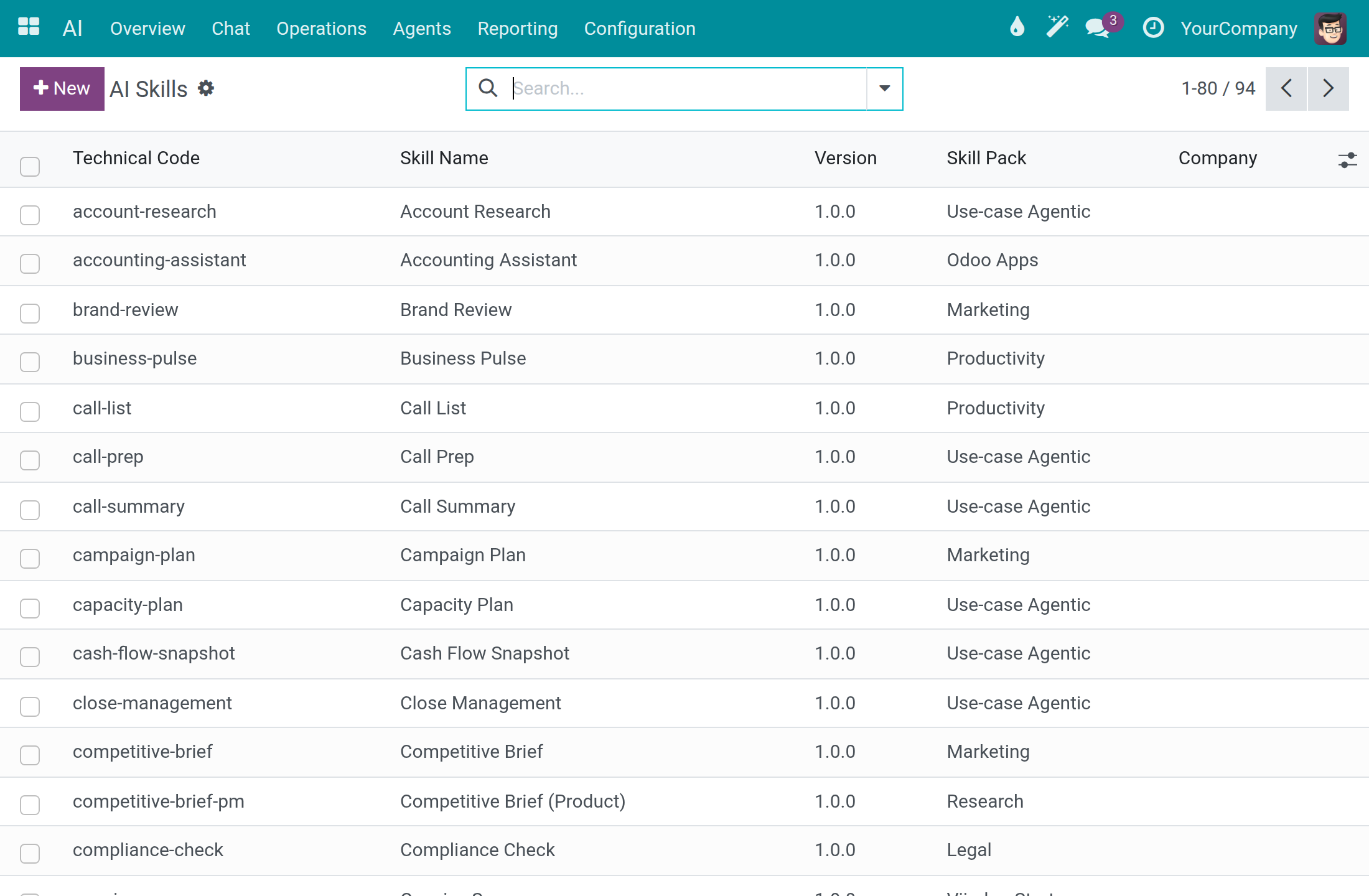Expand the search options dropdown arrow
This screenshot has width=1369, height=896.
(884, 89)
